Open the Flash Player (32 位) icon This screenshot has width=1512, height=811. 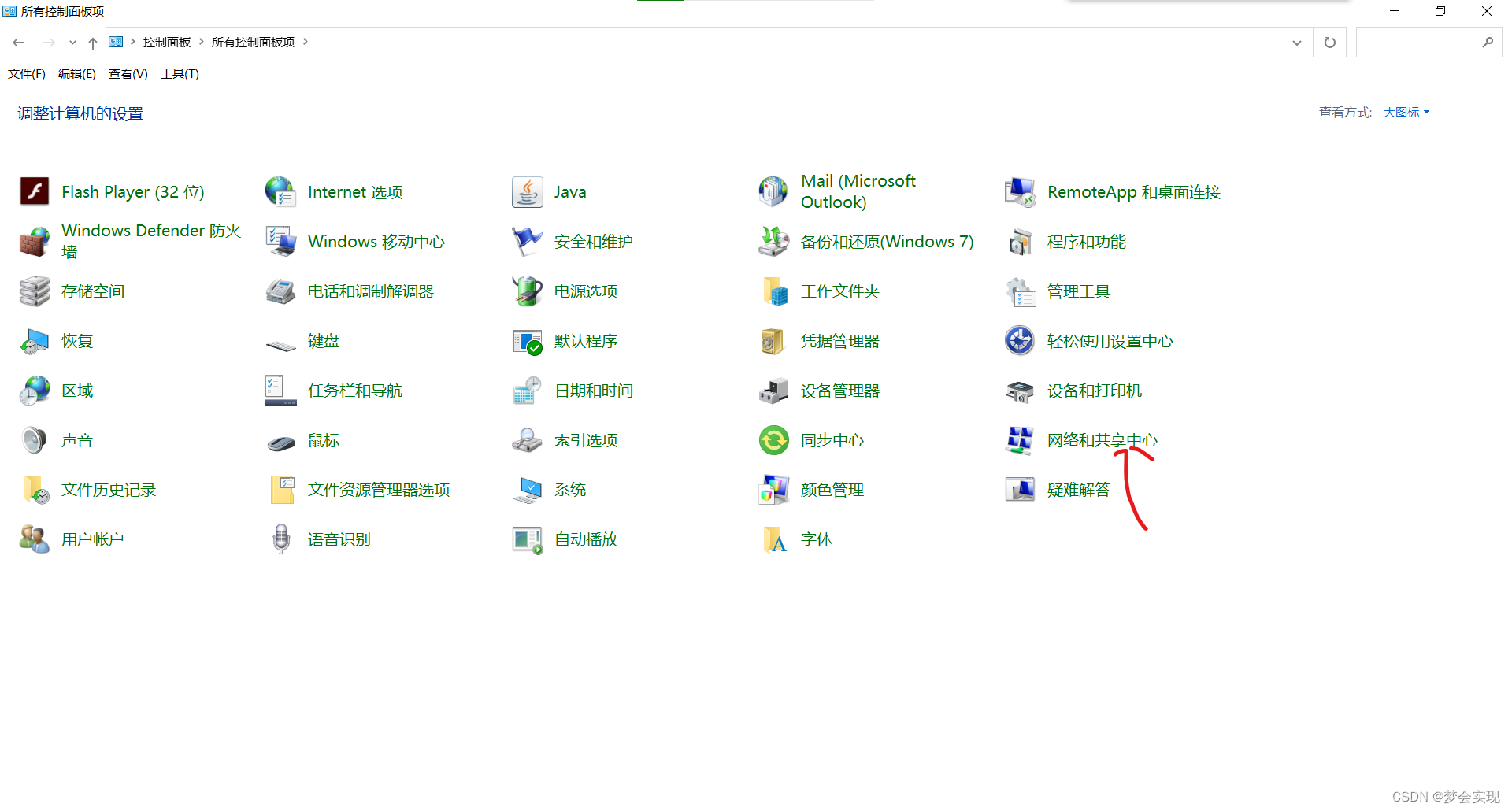[35, 191]
